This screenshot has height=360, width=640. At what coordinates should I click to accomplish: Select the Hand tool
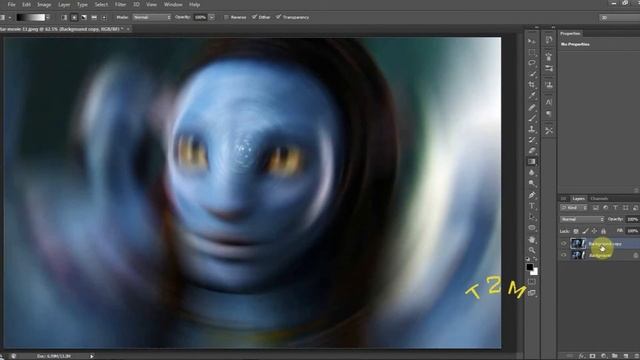531,240
